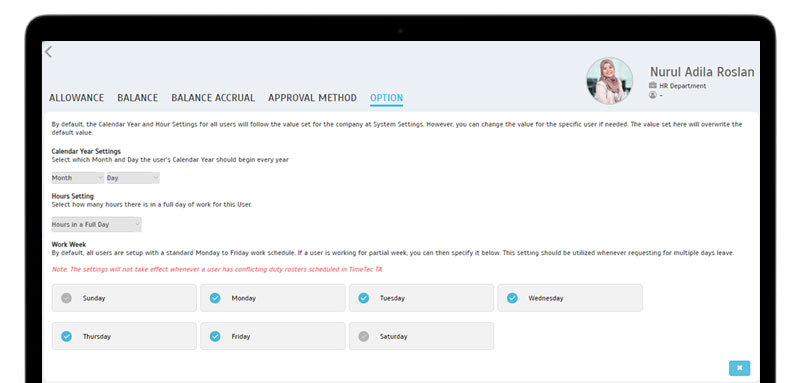This screenshot has height=383, width=800.
Task: Click the Work Week heading
Action: pos(68,245)
